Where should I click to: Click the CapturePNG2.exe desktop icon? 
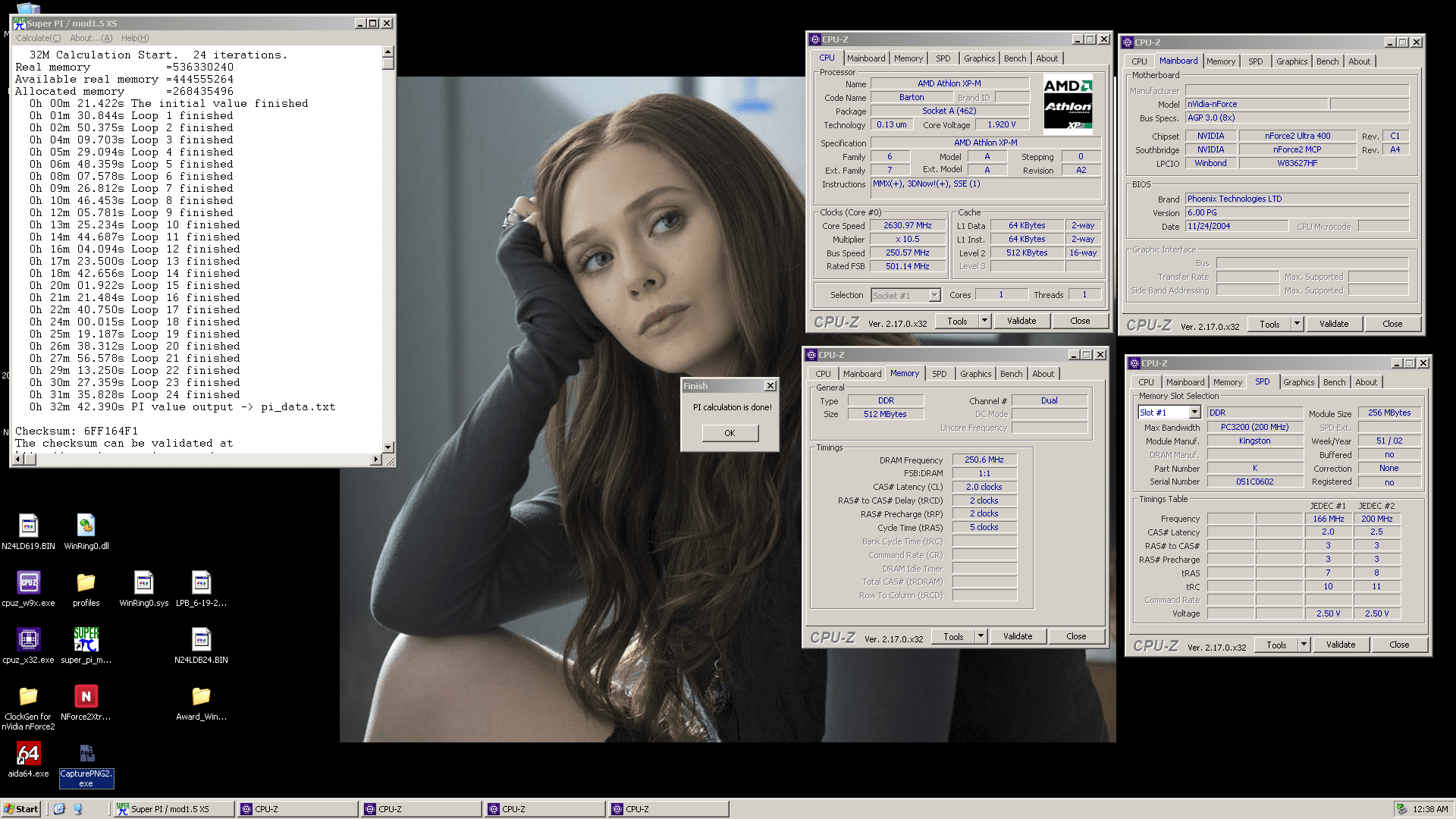(86, 754)
